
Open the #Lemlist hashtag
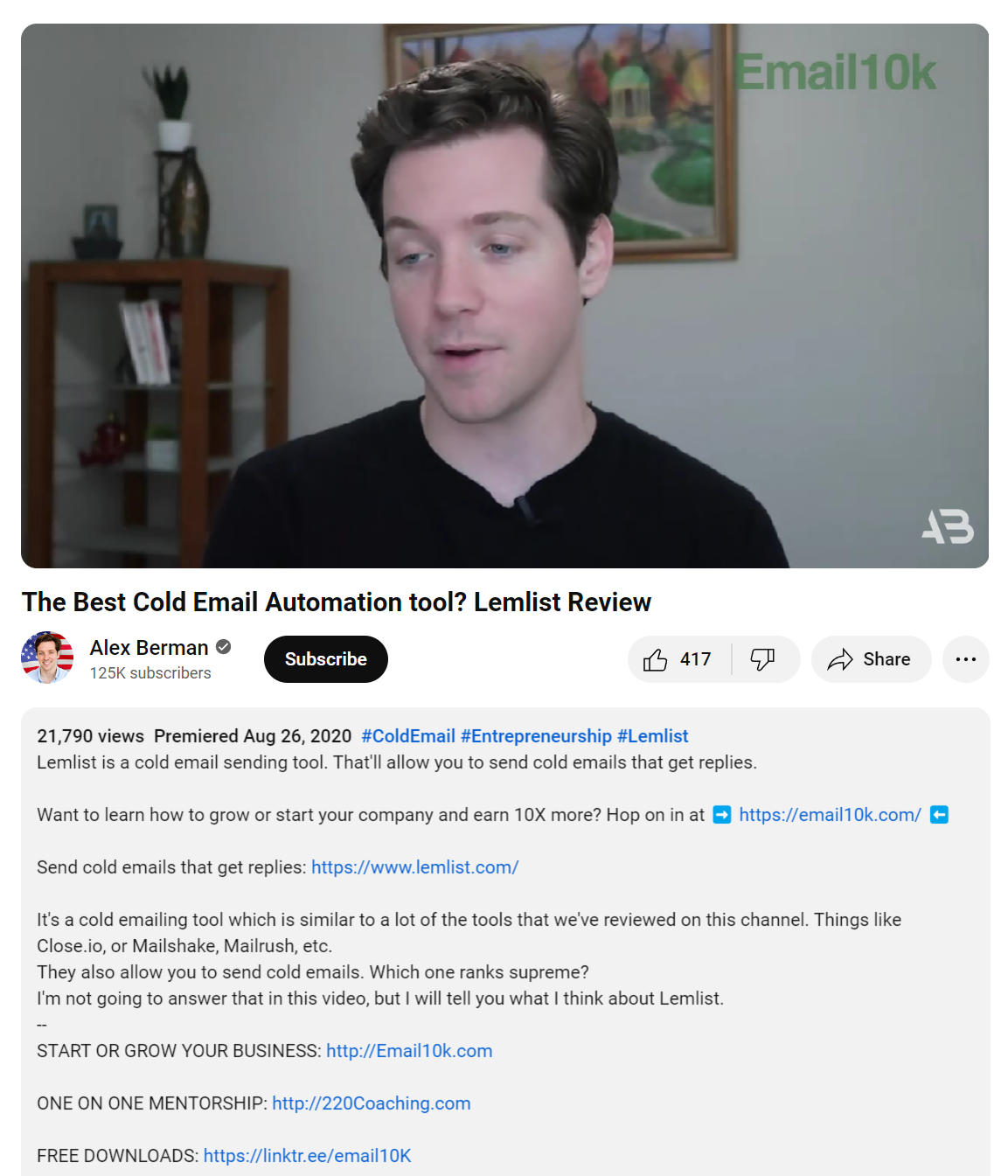[x=653, y=736]
